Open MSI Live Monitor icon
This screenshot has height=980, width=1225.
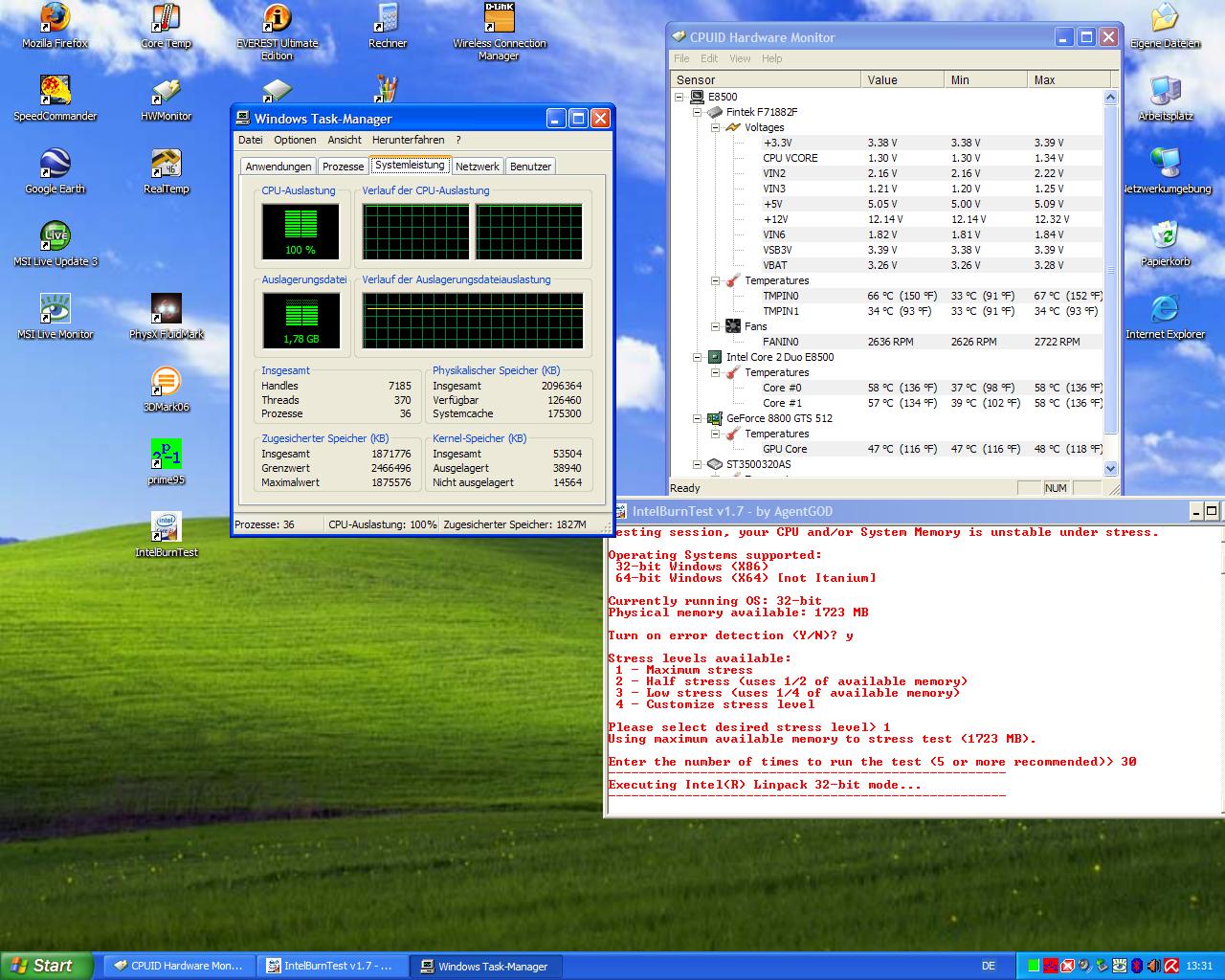click(55, 317)
